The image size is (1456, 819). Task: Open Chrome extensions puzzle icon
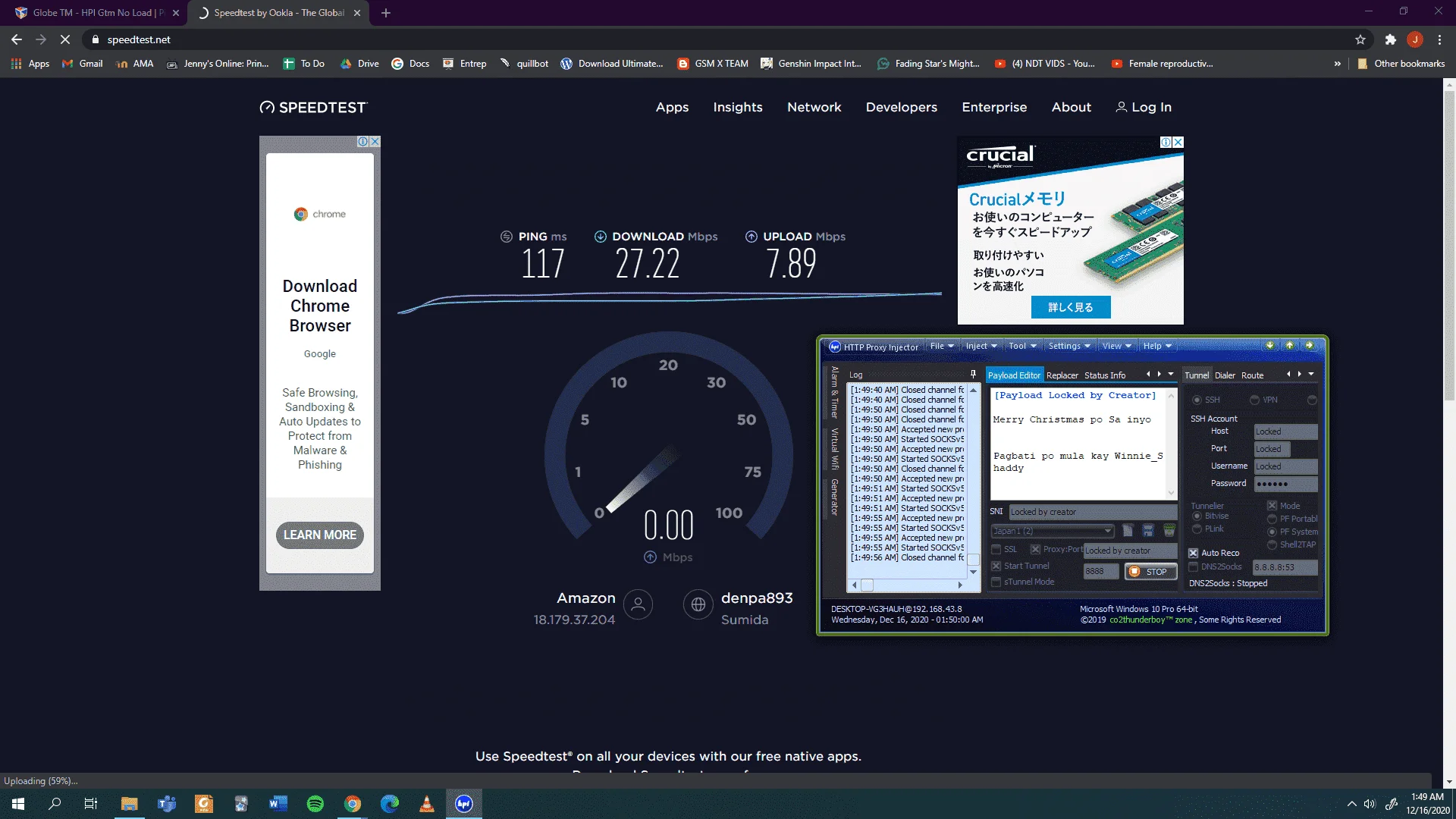tap(1390, 39)
